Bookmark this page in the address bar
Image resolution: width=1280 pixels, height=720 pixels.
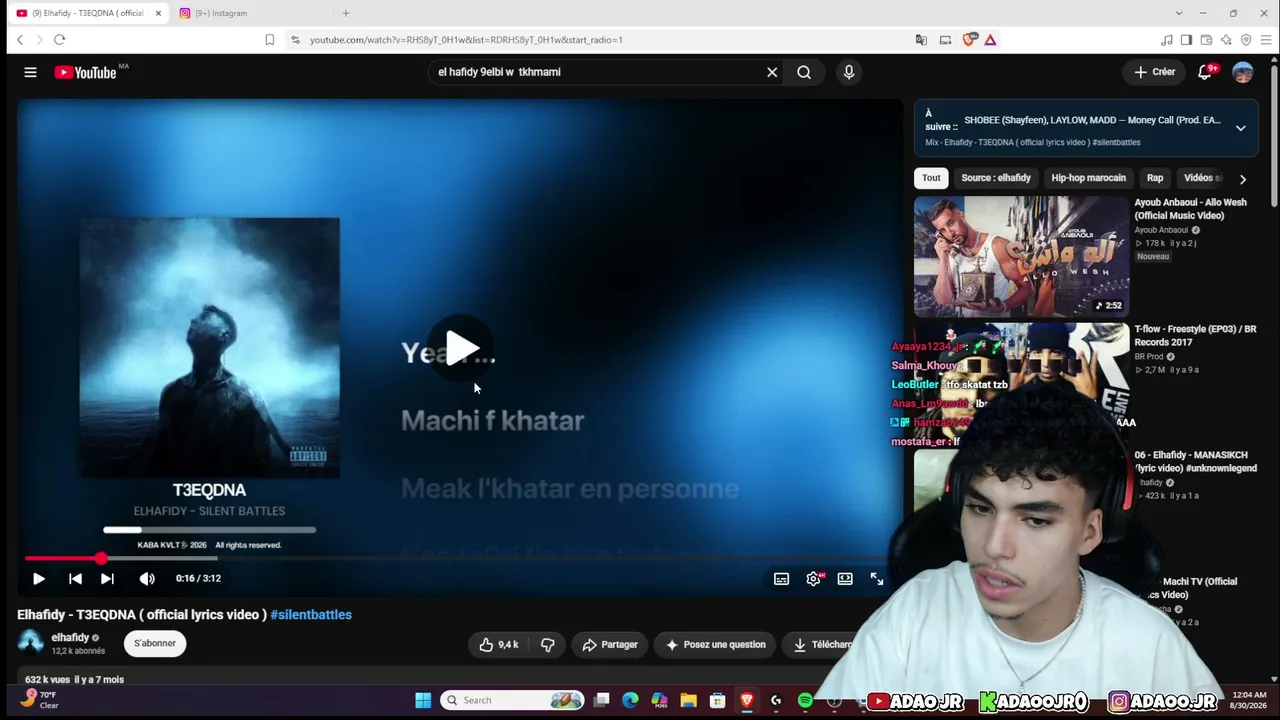click(269, 40)
